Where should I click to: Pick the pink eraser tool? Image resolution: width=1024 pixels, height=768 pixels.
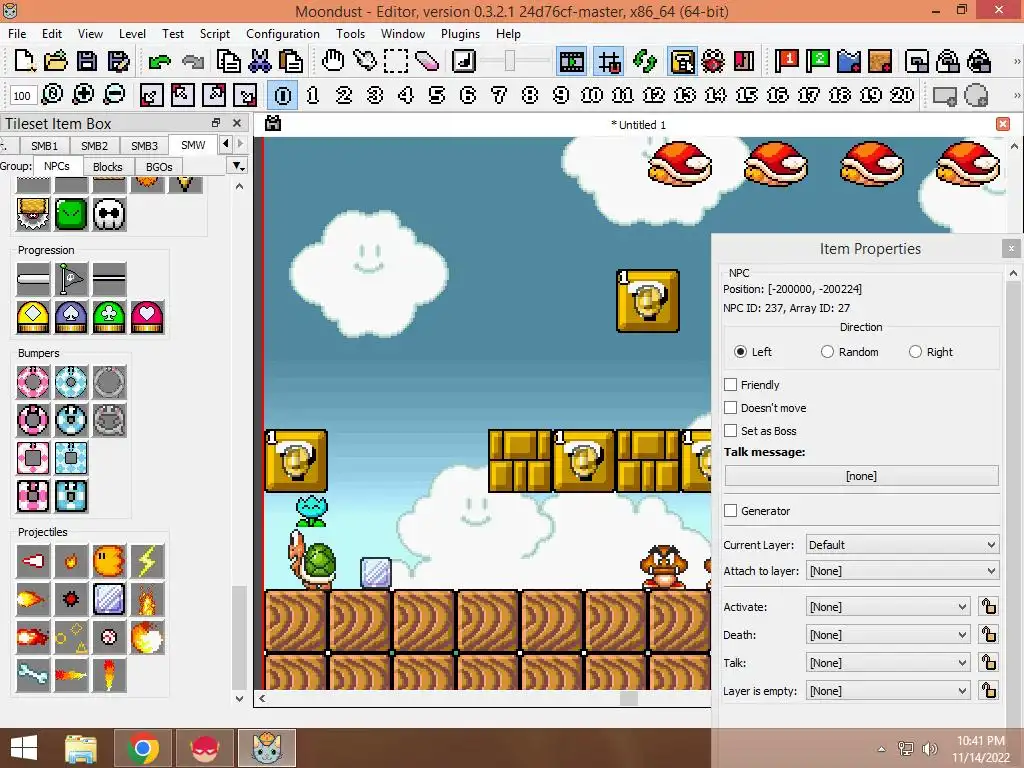click(x=426, y=61)
